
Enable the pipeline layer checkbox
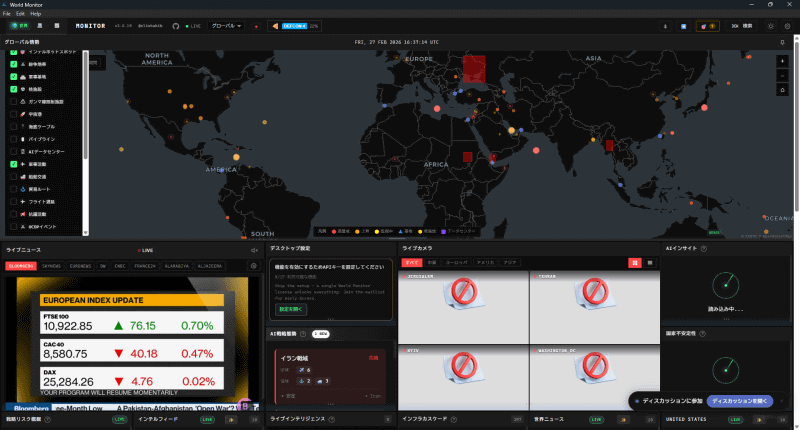(x=14, y=139)
